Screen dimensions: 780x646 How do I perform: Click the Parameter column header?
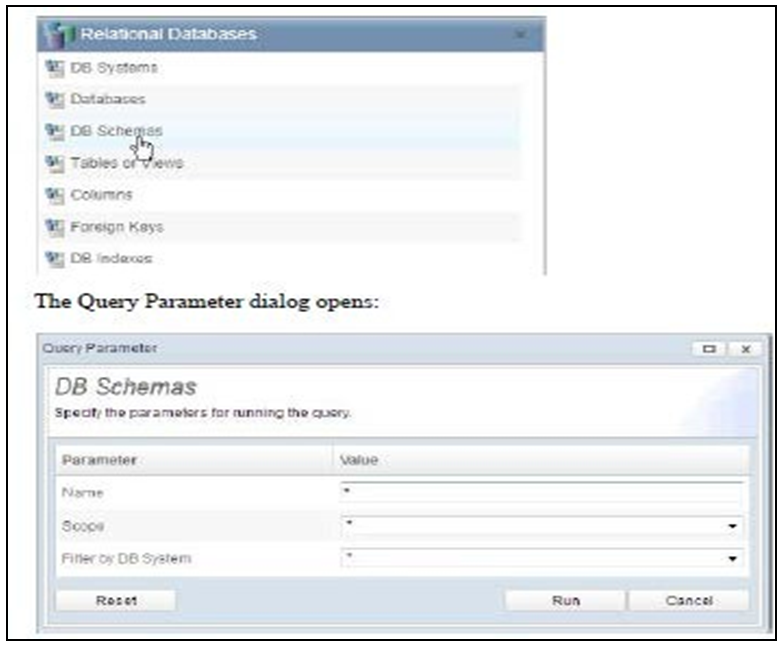[99, 459]
